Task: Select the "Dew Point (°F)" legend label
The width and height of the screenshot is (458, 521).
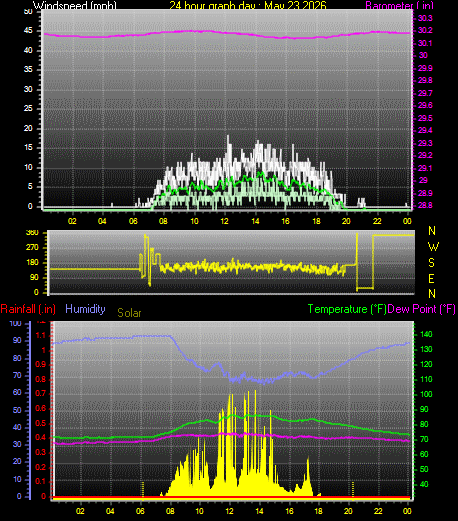Action: click(x=421, y=309)
